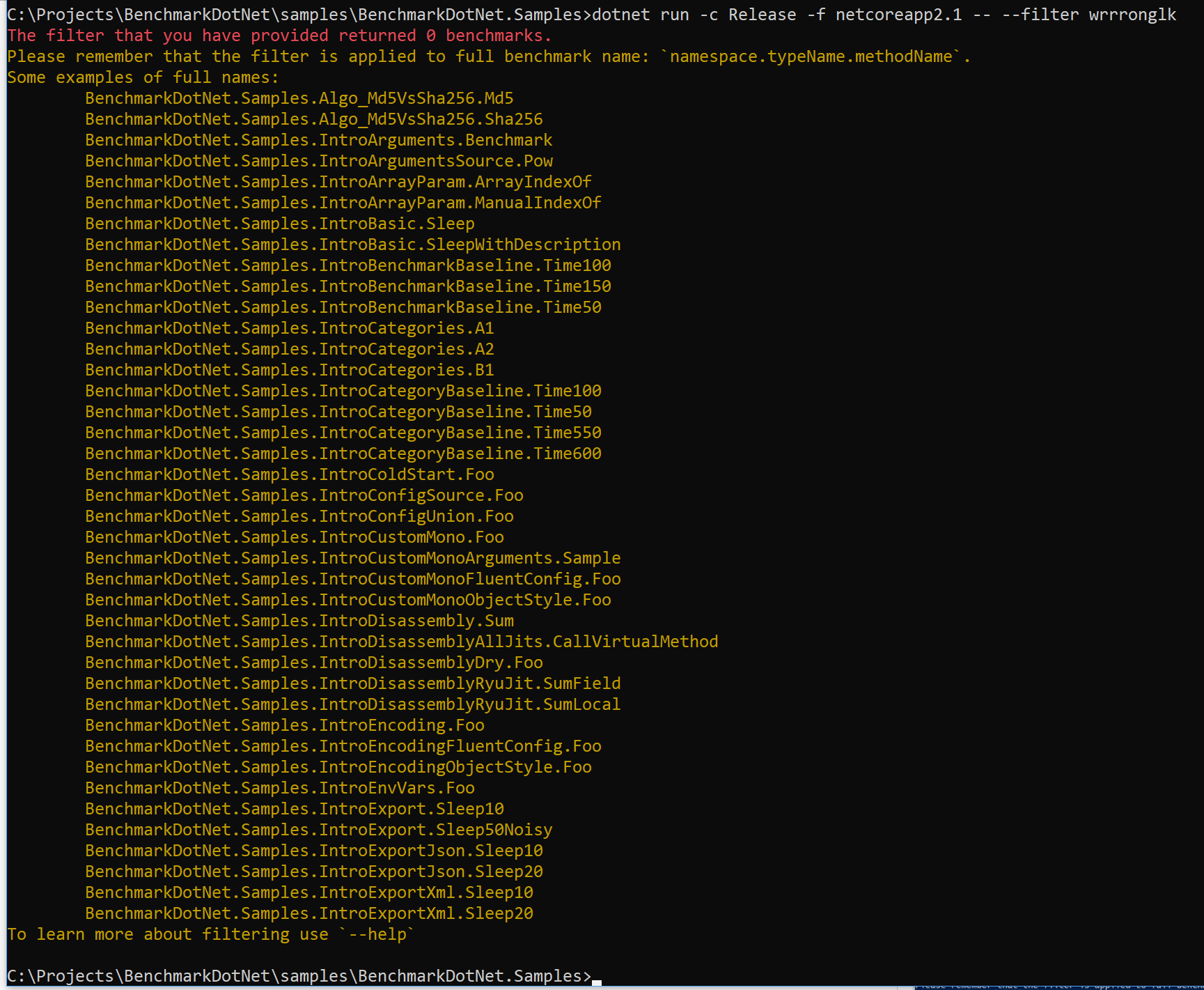Place cursor at the active command prompt
The height and width of the screenshot is (990, 1204).
(x=595, y=975)
